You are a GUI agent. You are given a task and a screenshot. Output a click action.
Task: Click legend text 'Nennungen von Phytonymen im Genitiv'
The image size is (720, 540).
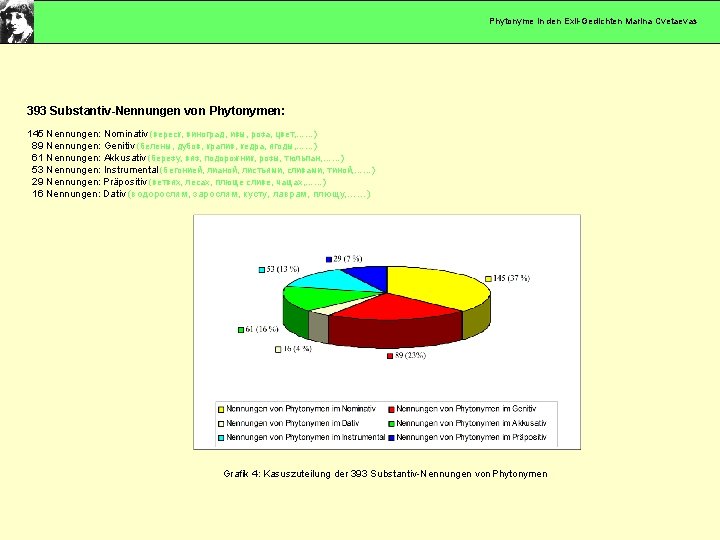[466, 409]
